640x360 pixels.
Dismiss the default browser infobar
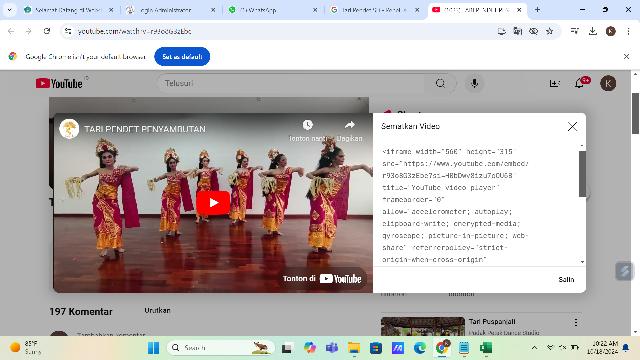tap(626, 56)
